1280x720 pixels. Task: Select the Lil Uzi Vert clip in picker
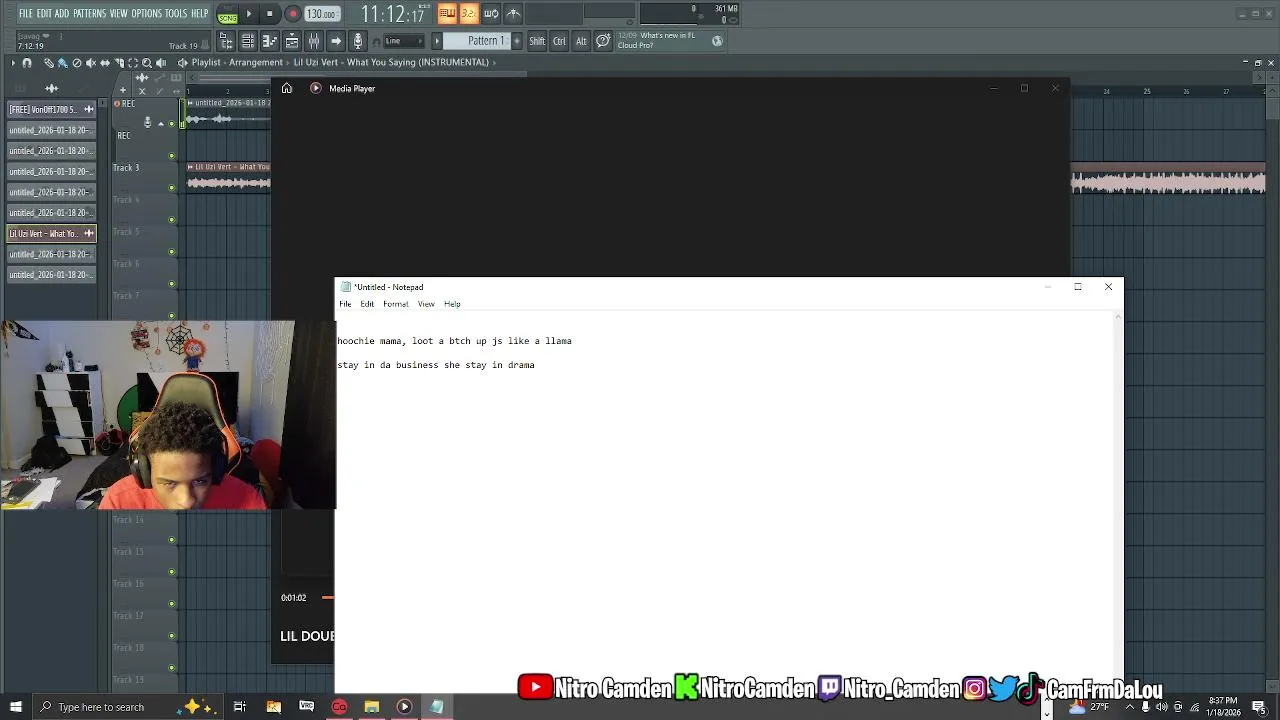pyautogui.click(x=51, y=234)
